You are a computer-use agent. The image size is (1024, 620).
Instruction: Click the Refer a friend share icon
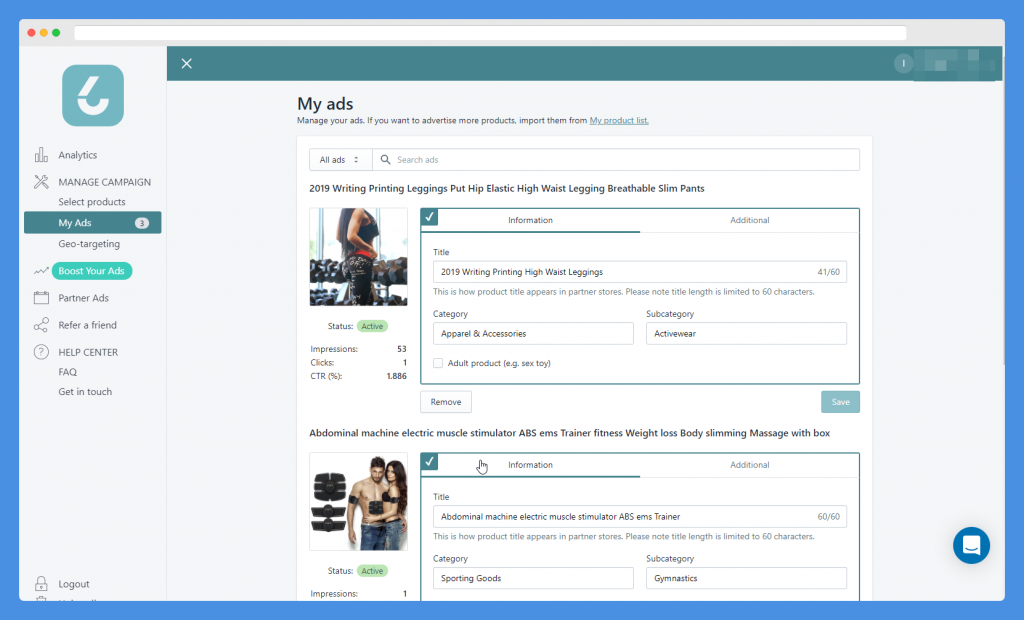(41, 325)
